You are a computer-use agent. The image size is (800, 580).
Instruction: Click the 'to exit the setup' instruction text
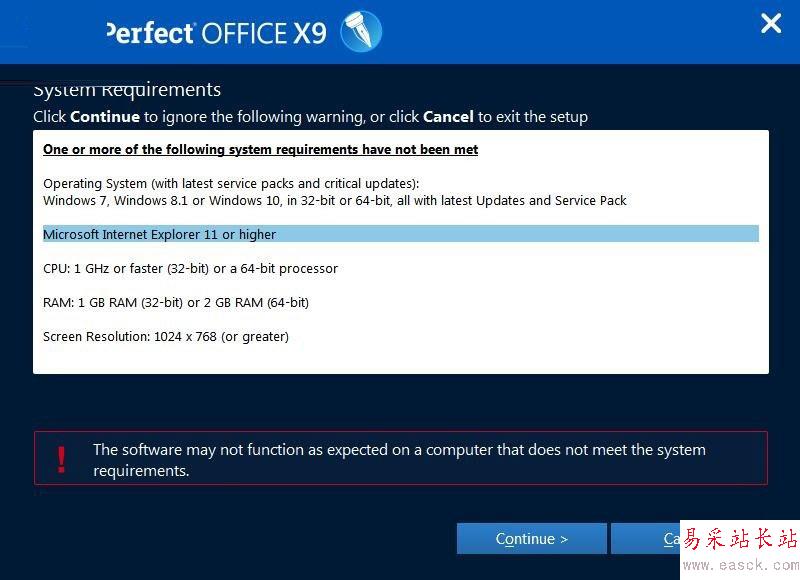tap(532, 116)
